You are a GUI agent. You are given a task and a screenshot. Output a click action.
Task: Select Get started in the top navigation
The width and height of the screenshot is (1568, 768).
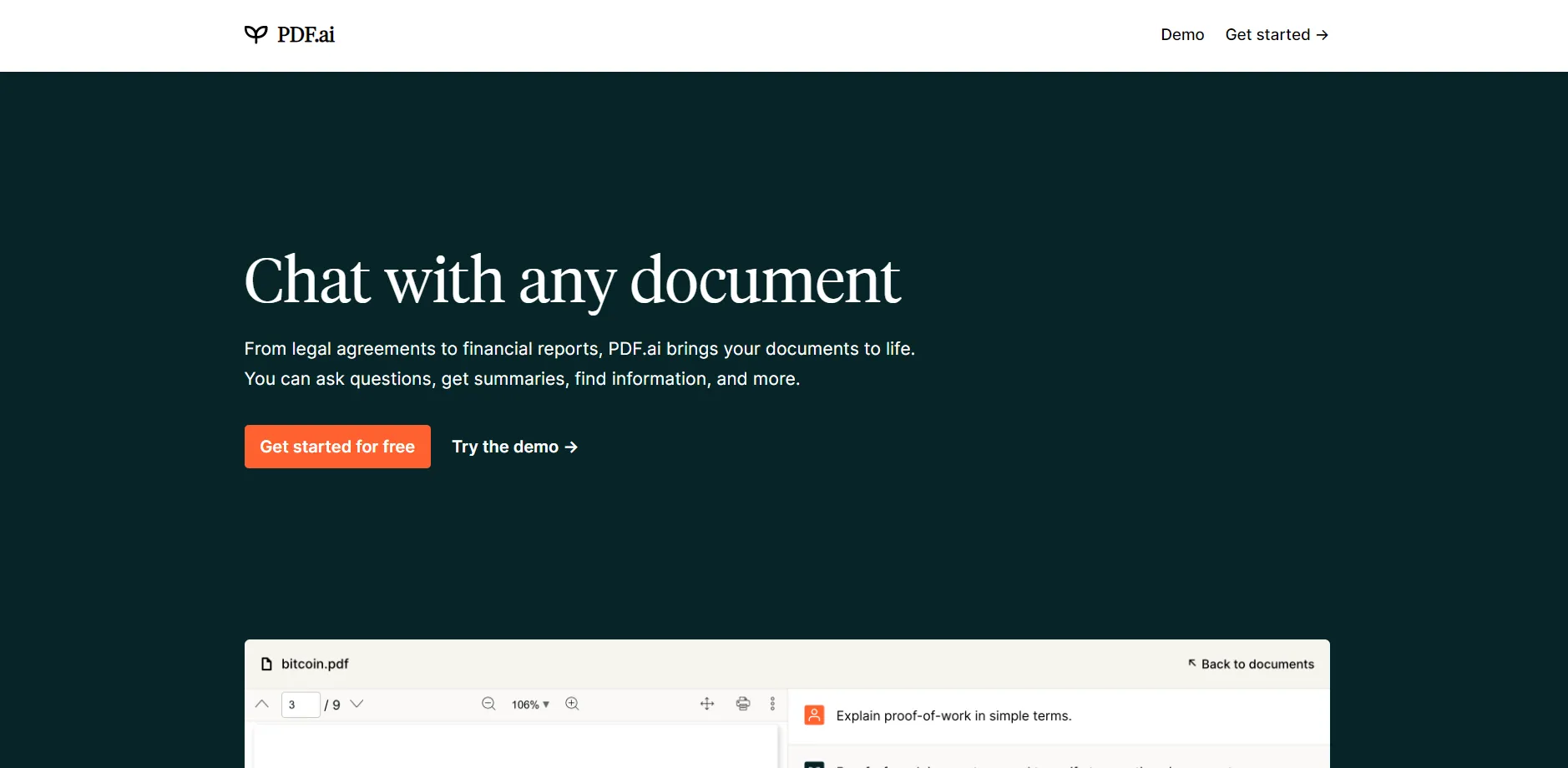1267,34
